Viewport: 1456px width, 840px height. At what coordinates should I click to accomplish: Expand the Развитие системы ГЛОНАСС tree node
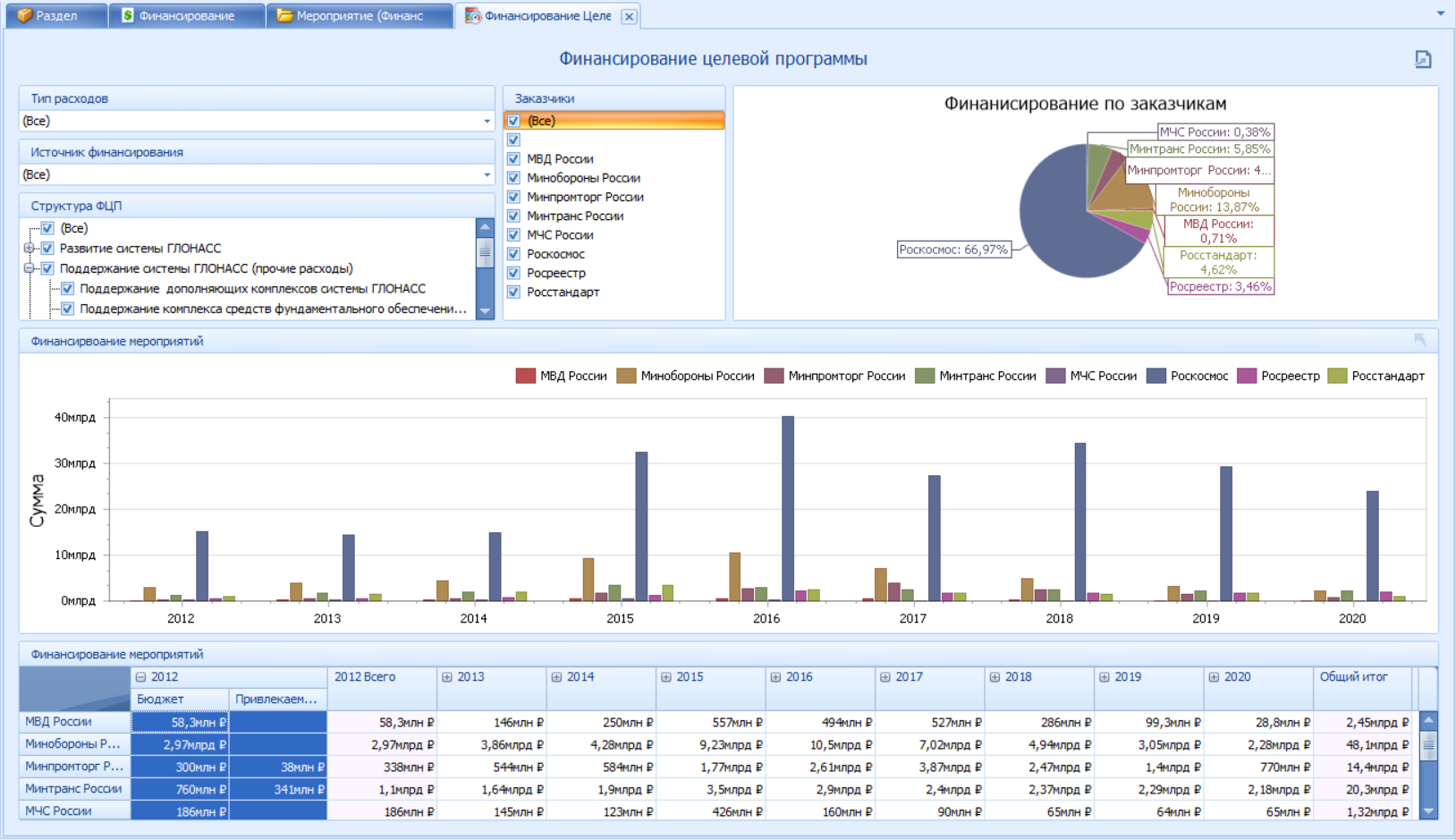pyautogui.click(x=29, y=248)
